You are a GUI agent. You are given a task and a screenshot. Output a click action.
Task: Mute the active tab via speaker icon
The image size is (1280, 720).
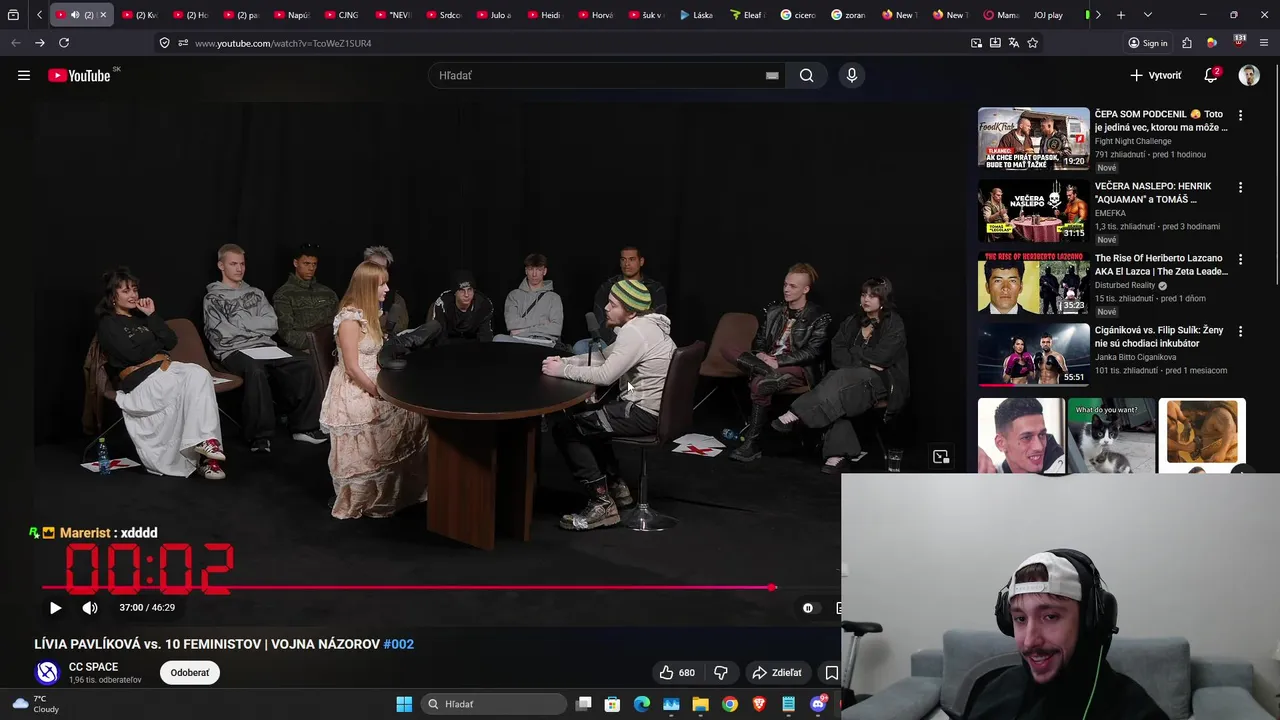coord(75,15)
